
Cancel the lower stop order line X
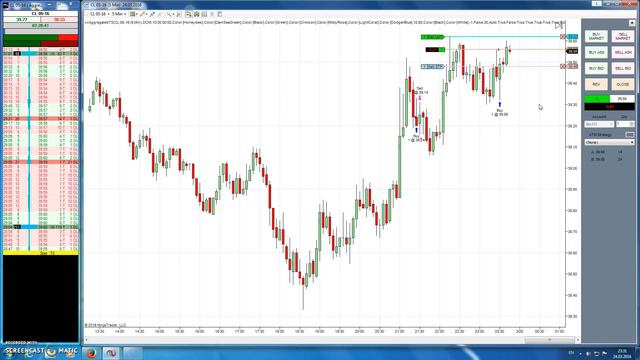click(x=562, y=66)
